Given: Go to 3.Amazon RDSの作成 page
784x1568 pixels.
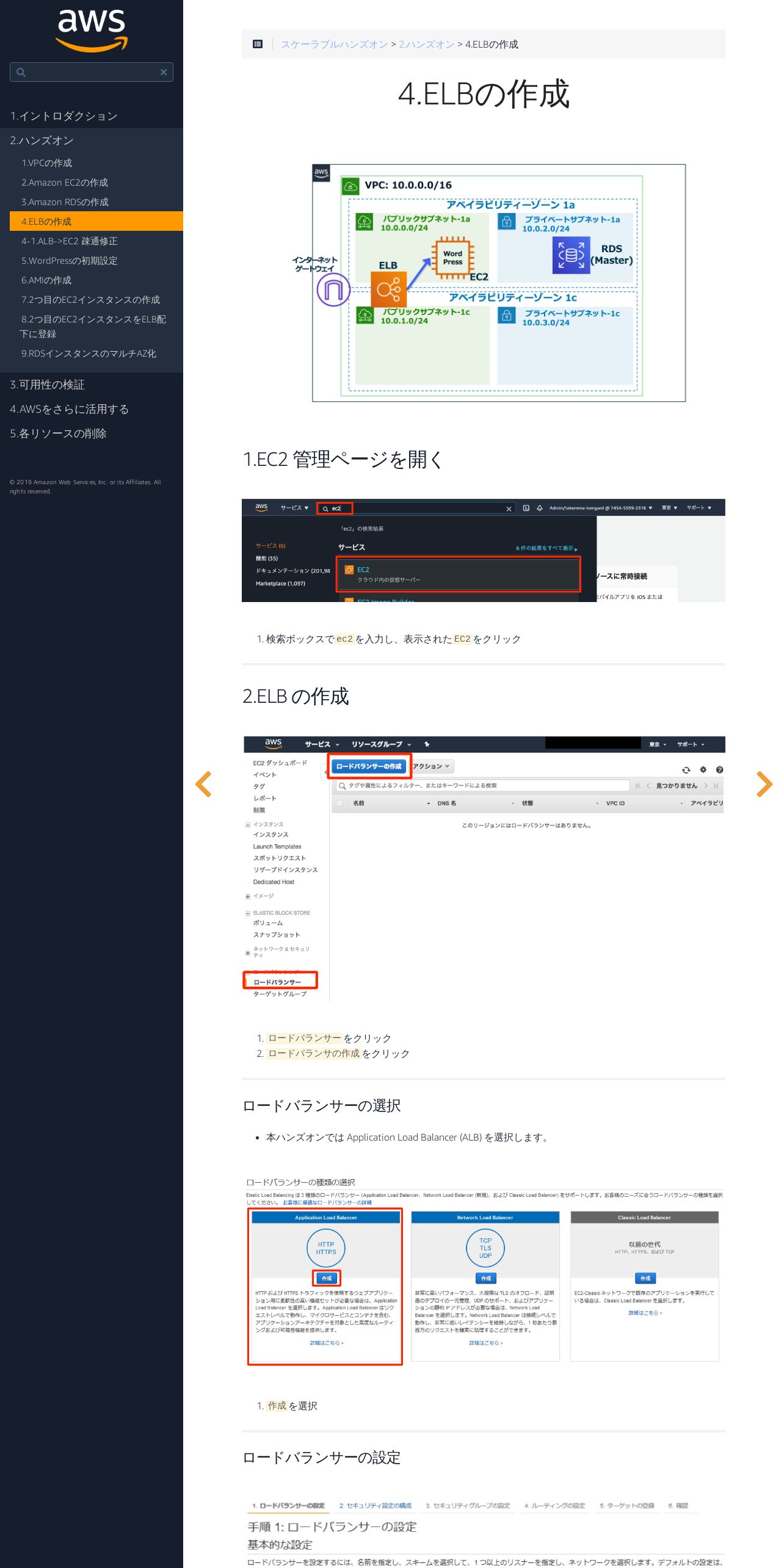Looking at the screenshot, I should tap(65, 202).
